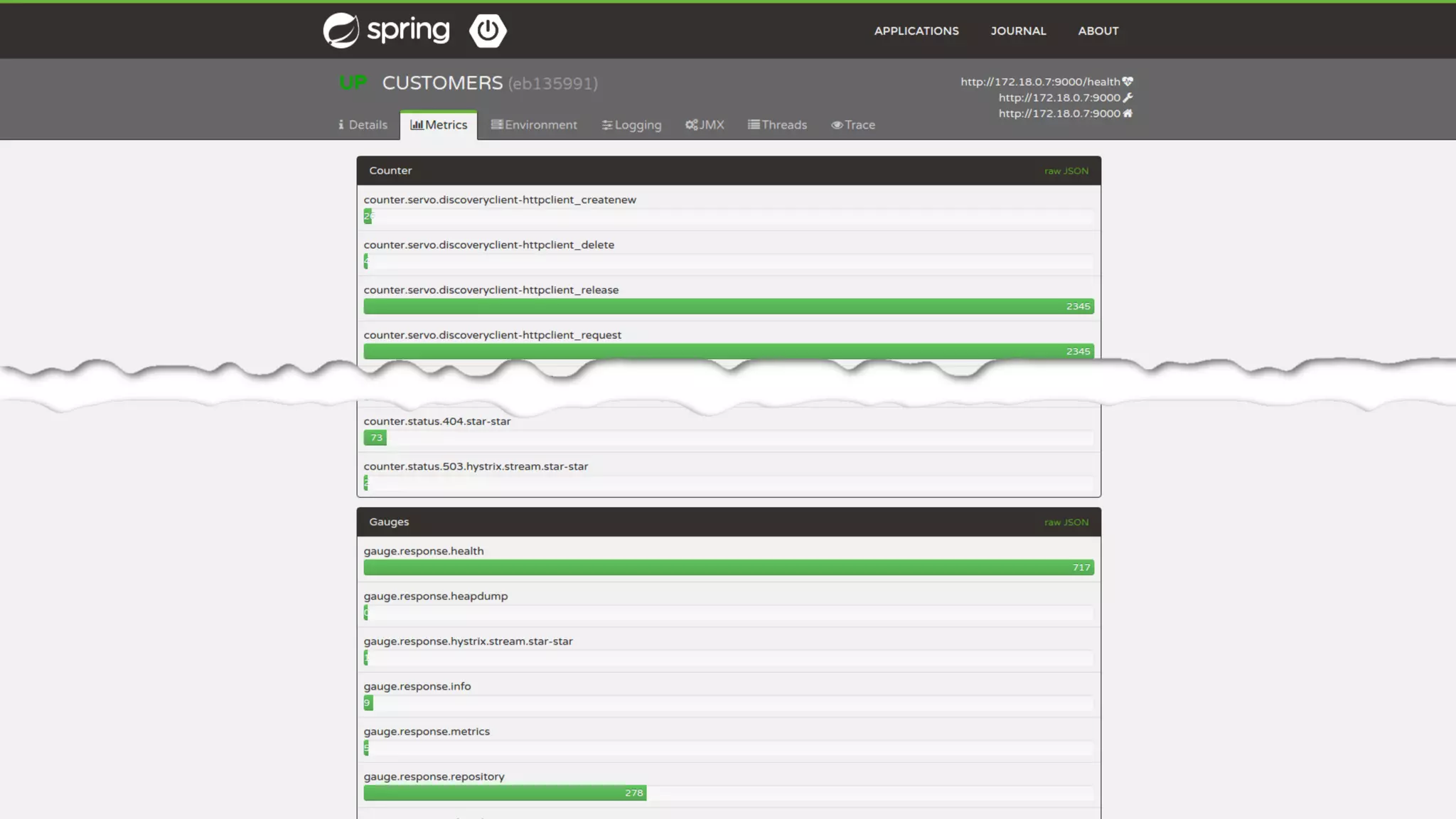Viewport: 1456px width, 819px height.
Task: Open the Journal menu item
Action: coord(1018,31)
